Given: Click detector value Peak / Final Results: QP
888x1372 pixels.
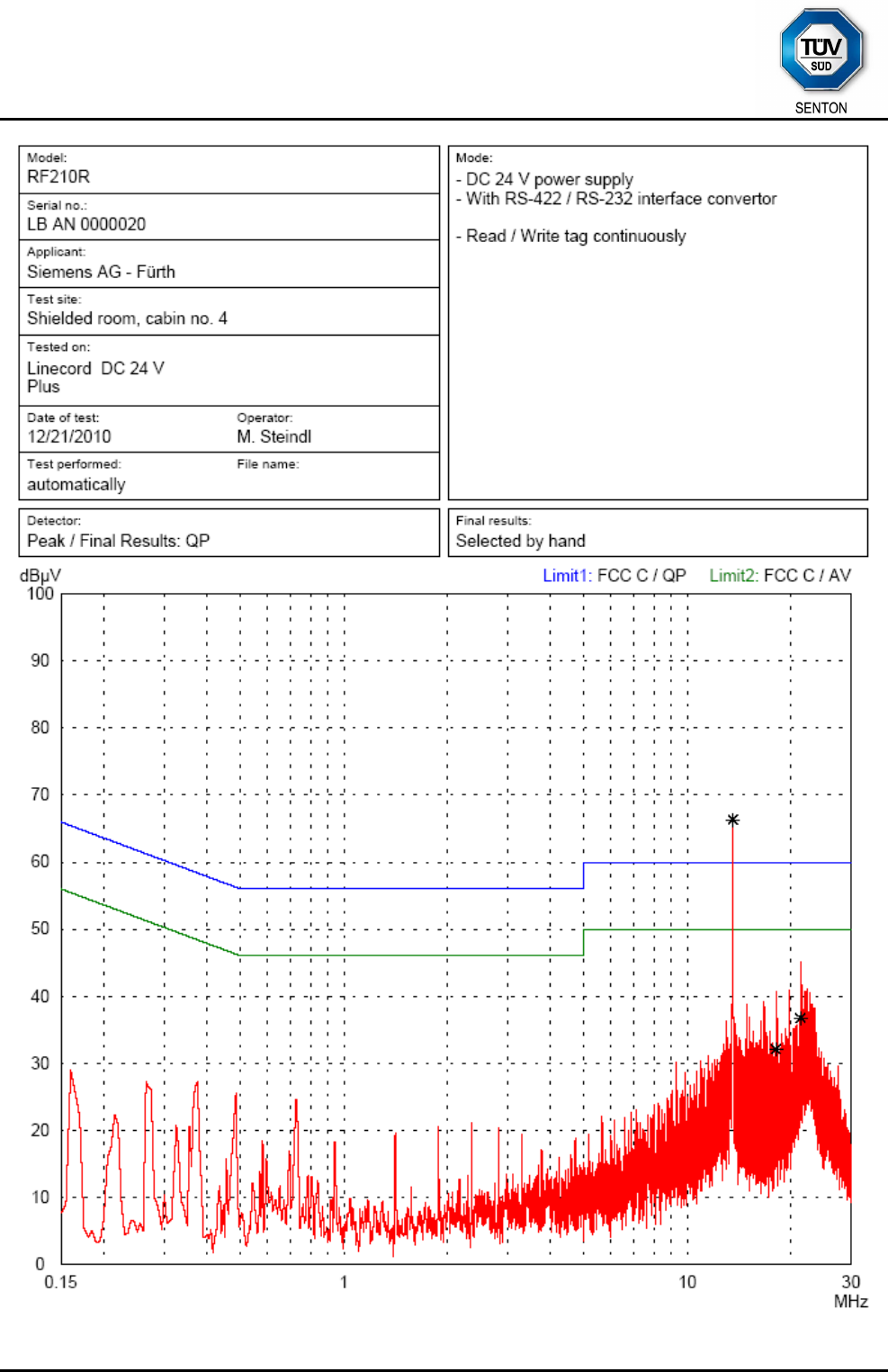Looking at the screenshot, I should coord(118,541).
